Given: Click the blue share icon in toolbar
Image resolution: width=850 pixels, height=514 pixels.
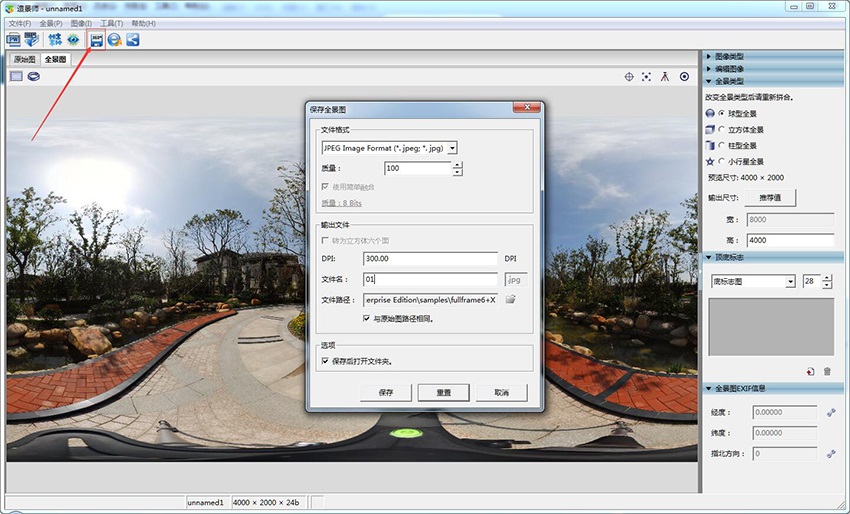Looking at the screenshot, I should click(132, 40).
